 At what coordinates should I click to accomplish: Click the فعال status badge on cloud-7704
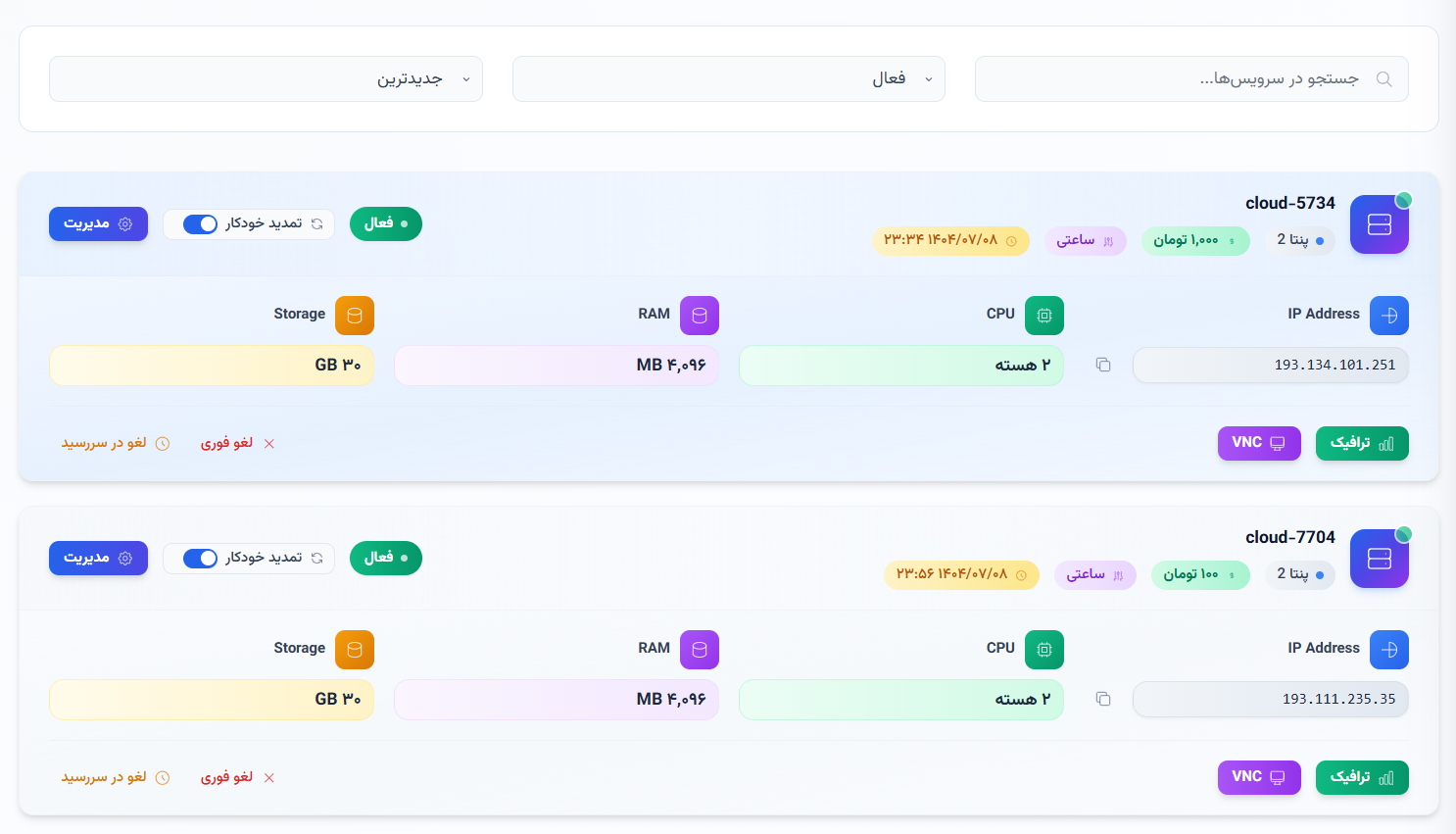[x=385, y=558]
